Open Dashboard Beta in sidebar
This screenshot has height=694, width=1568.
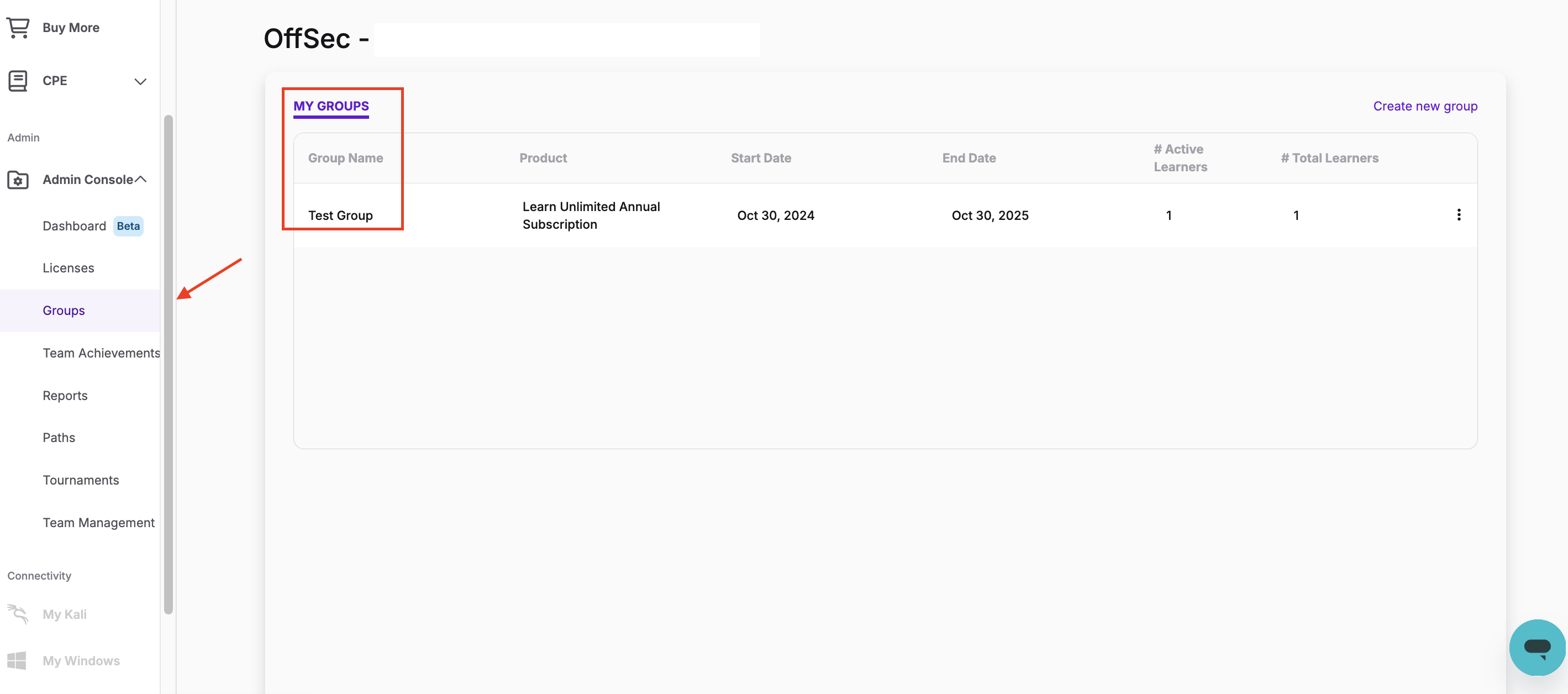[74, 226]
